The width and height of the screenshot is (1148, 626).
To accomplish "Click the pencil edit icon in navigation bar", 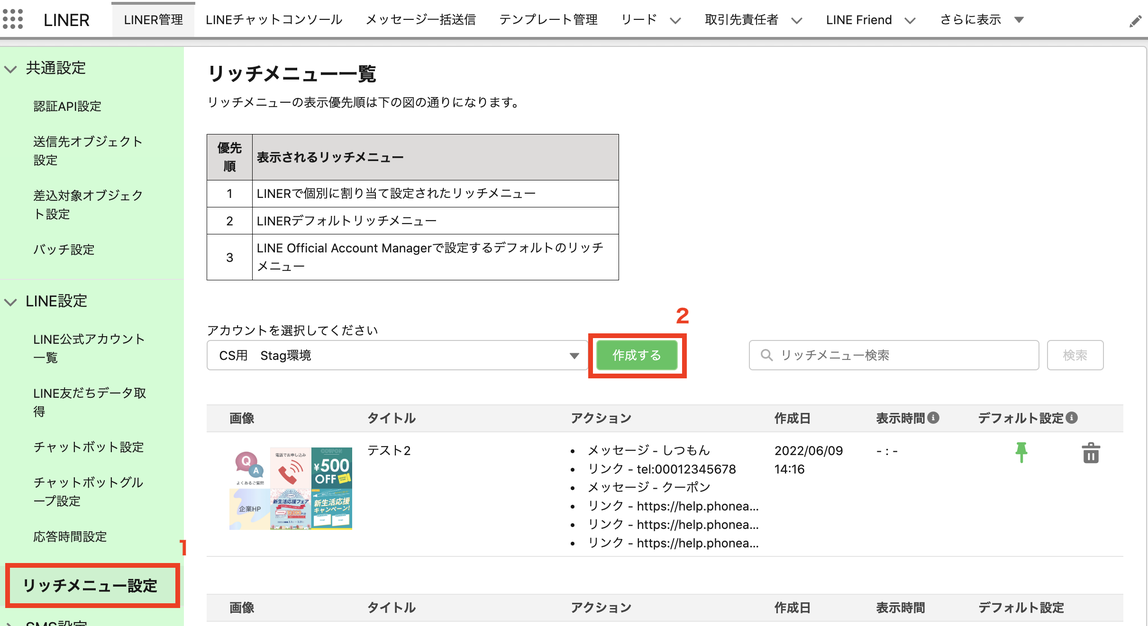I will (1135, 21).
